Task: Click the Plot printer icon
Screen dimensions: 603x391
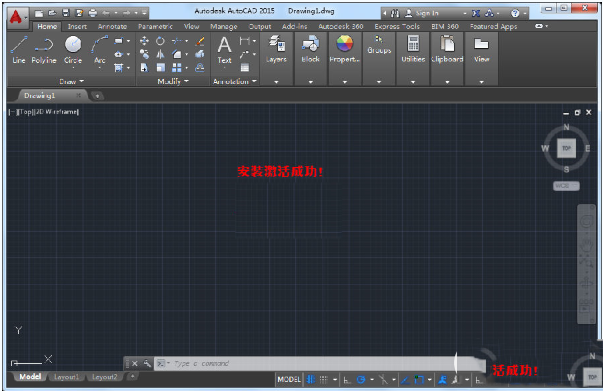Action: (x=93, y=13)
